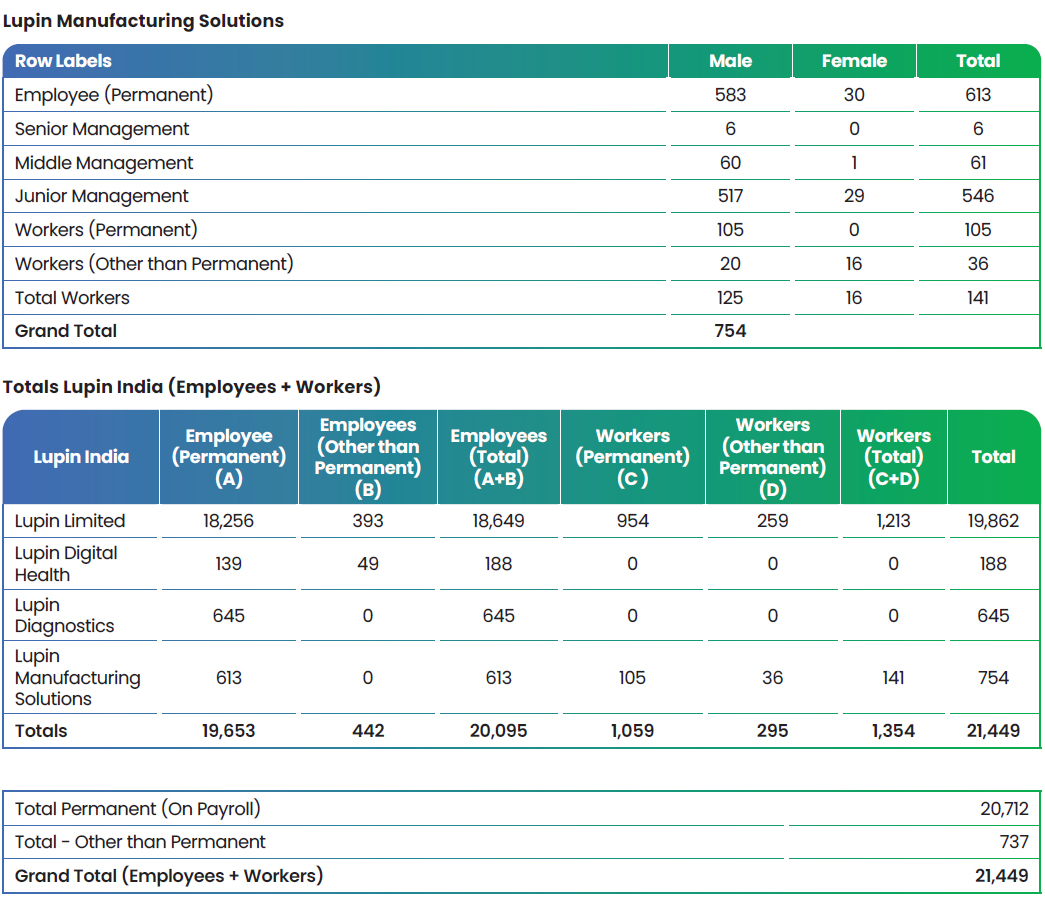Select the 'Lupin Digital Health' row label

coord(66,564)
